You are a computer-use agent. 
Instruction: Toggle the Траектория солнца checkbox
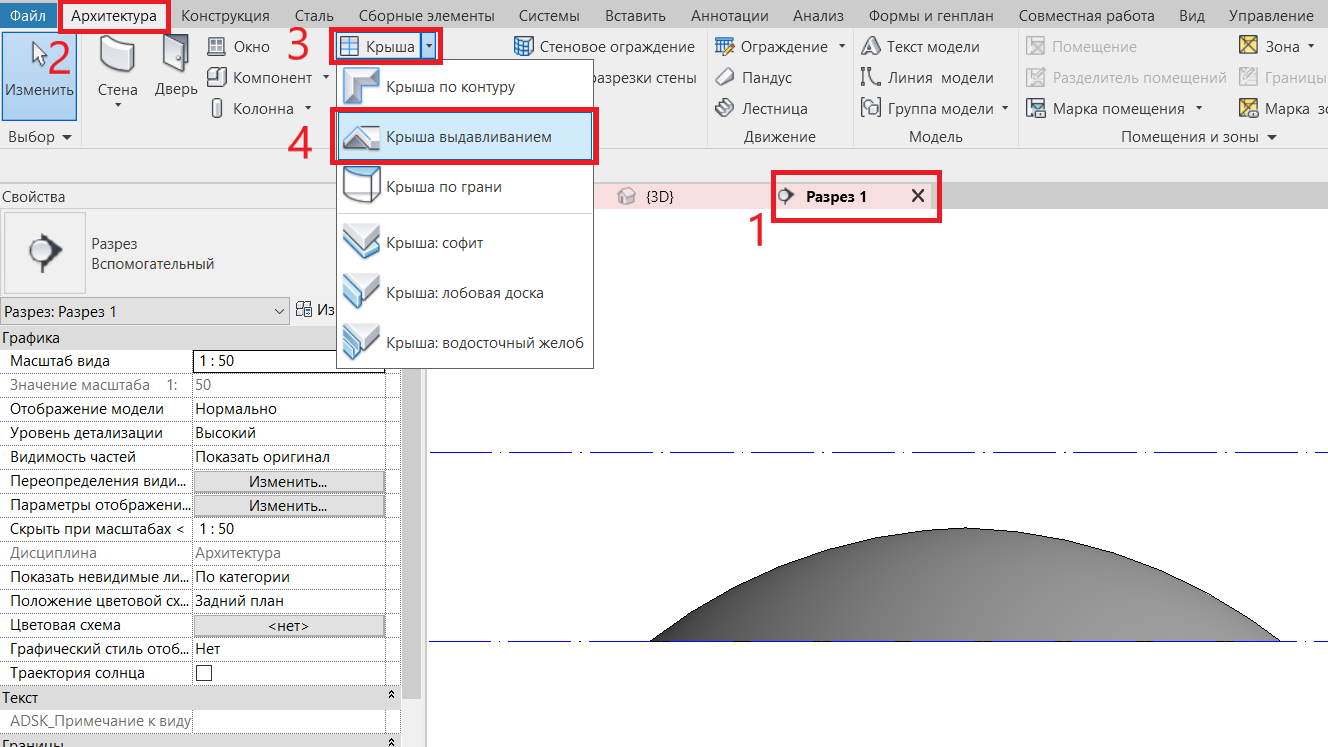[204, 673]
